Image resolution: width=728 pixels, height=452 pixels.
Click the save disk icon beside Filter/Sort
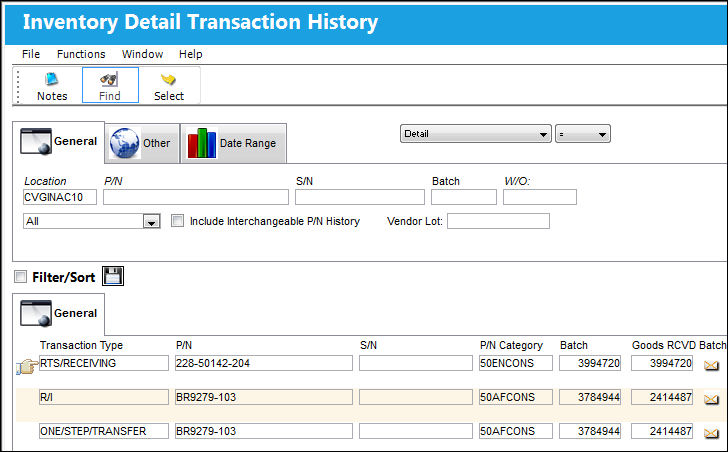pyautogui.click(x=113, y=277)
